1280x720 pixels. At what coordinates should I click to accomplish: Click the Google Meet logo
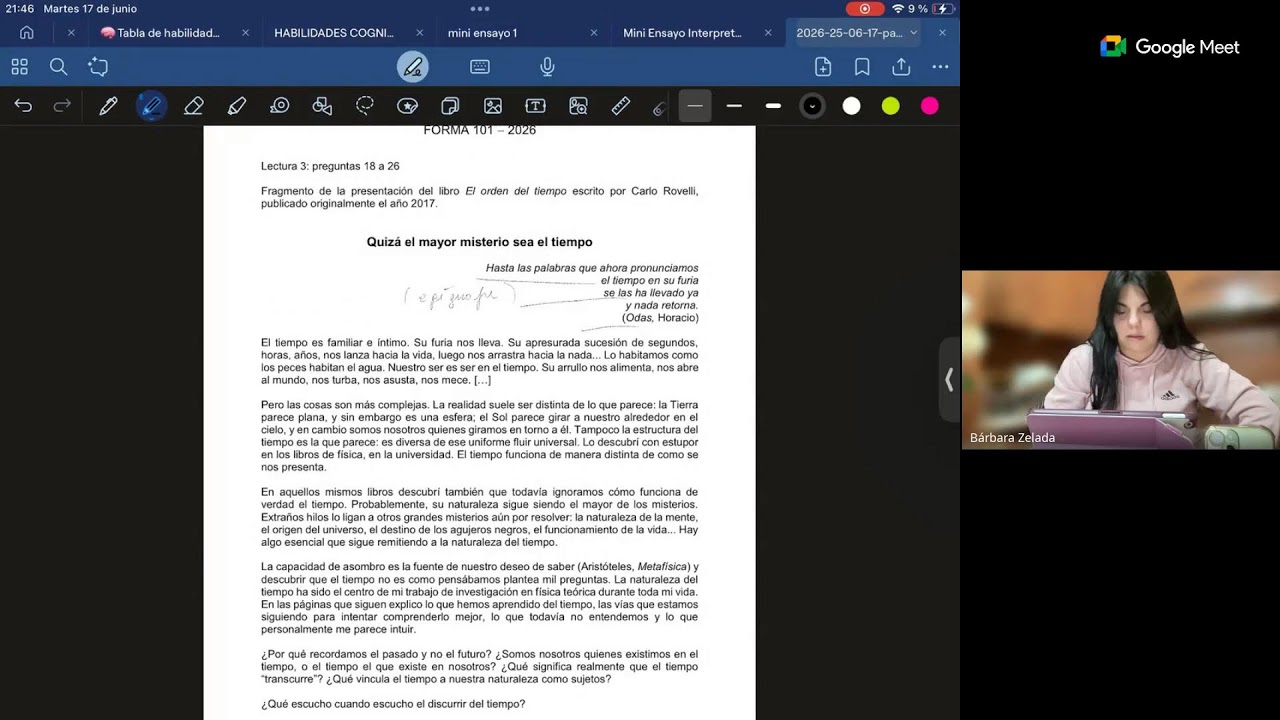coord(1170,47)
